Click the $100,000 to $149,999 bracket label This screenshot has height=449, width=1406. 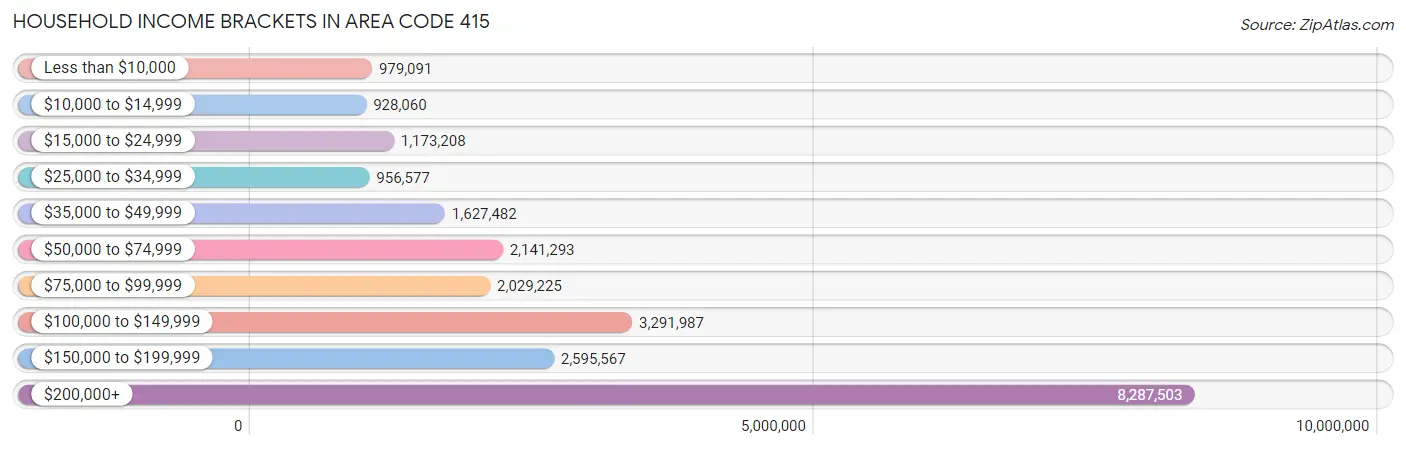pyautogui.click(x=122, y=322)
